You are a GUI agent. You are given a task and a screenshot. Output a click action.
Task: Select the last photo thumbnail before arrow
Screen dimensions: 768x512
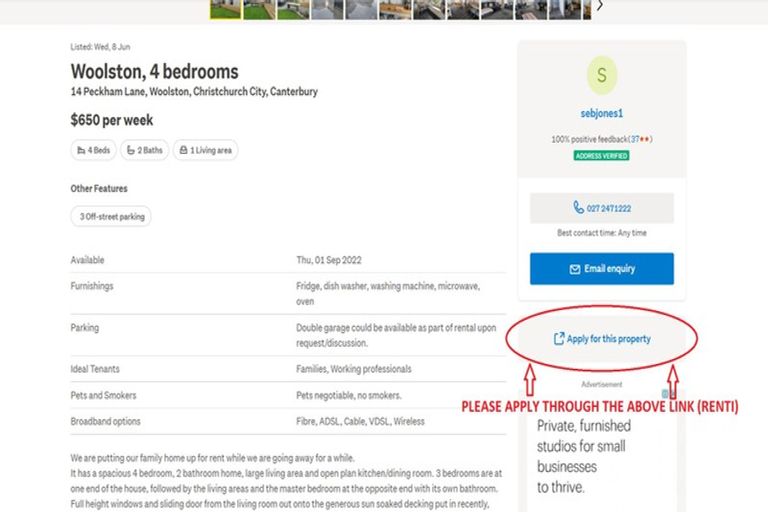585,9
